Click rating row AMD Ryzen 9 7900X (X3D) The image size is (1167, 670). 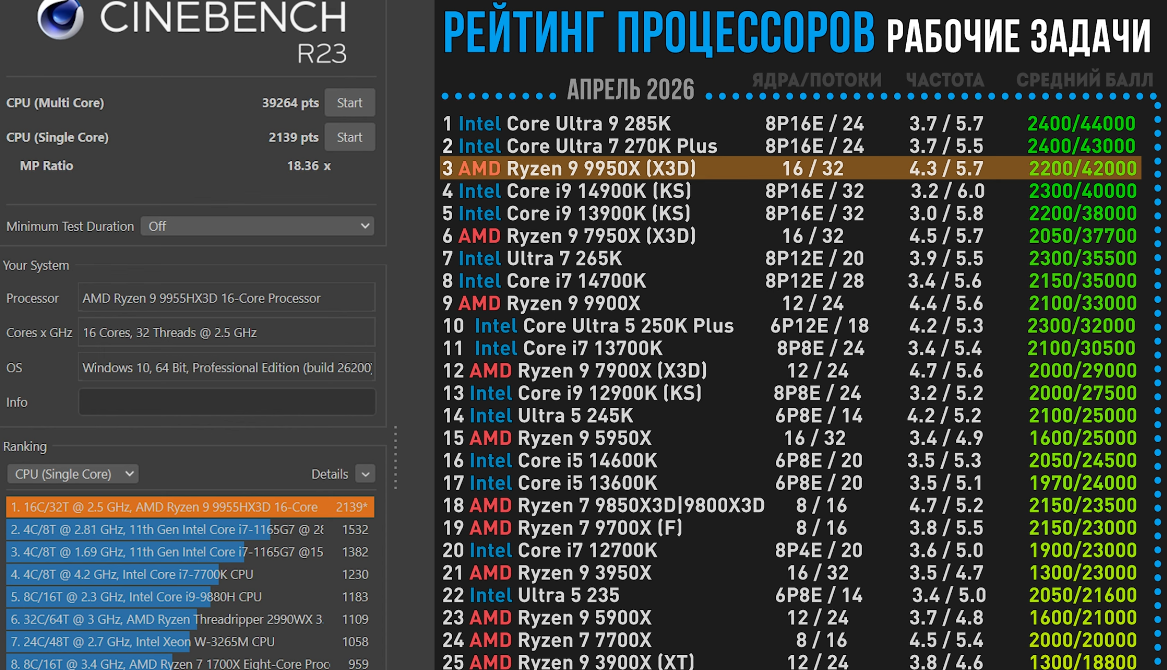coord(790,371)
